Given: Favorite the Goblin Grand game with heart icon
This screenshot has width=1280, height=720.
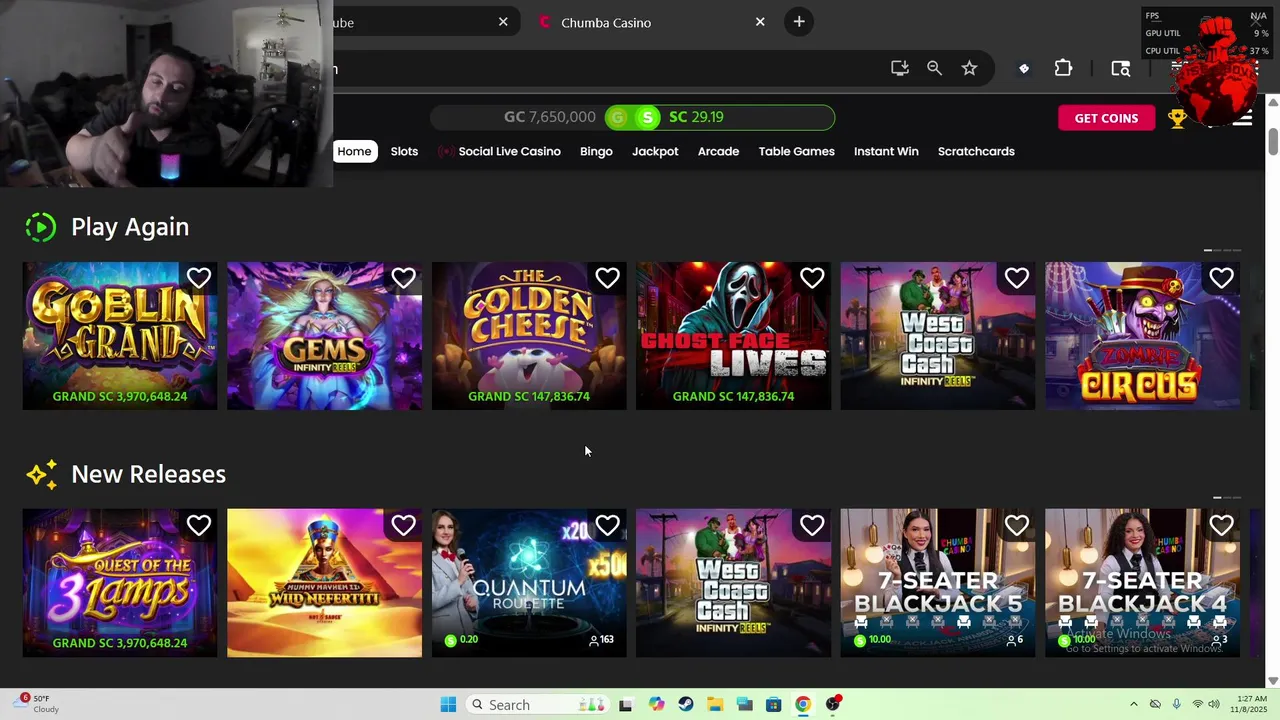Looking at the screenshot, I should pos(199,278).
